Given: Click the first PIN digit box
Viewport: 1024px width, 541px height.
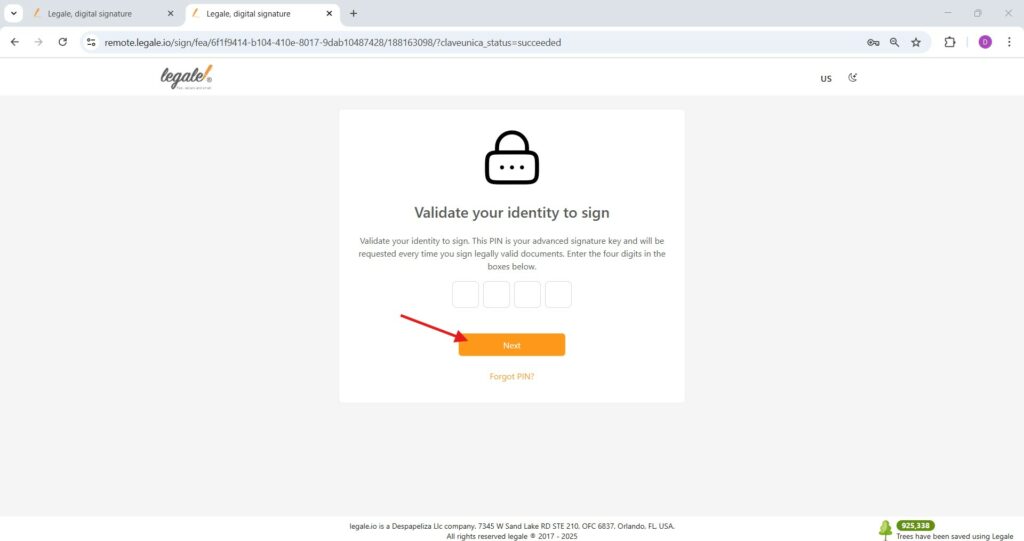Looking at the screenshot, I should (x=465, y=295).
